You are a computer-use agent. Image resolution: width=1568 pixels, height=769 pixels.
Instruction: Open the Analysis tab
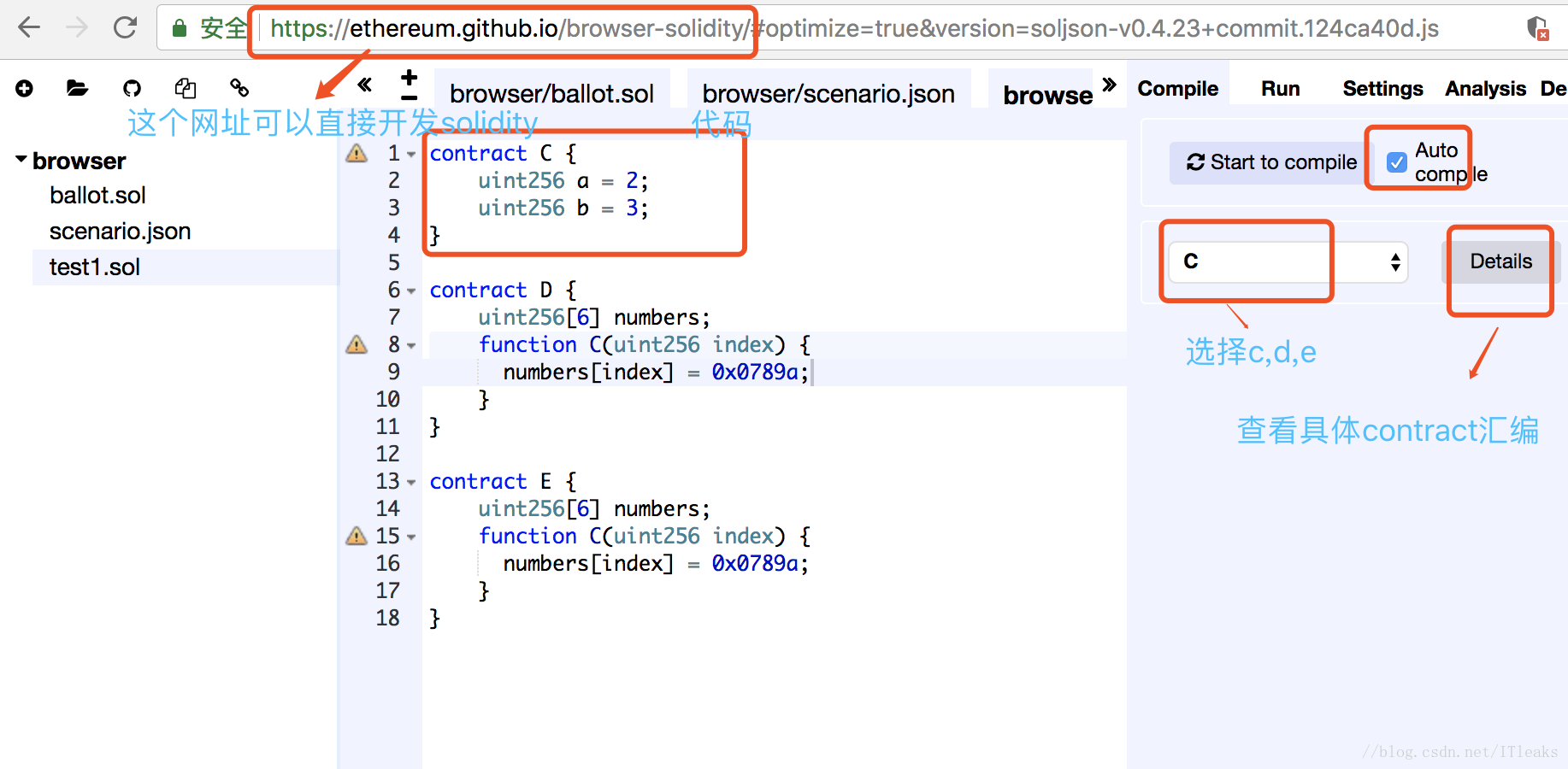click(x=1485, y=88)
